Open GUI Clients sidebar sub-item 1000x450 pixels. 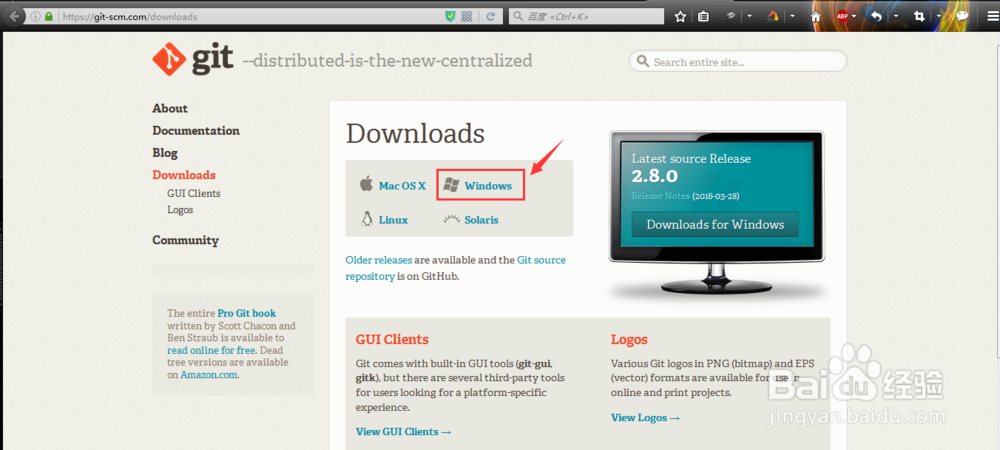click(194, 193)
